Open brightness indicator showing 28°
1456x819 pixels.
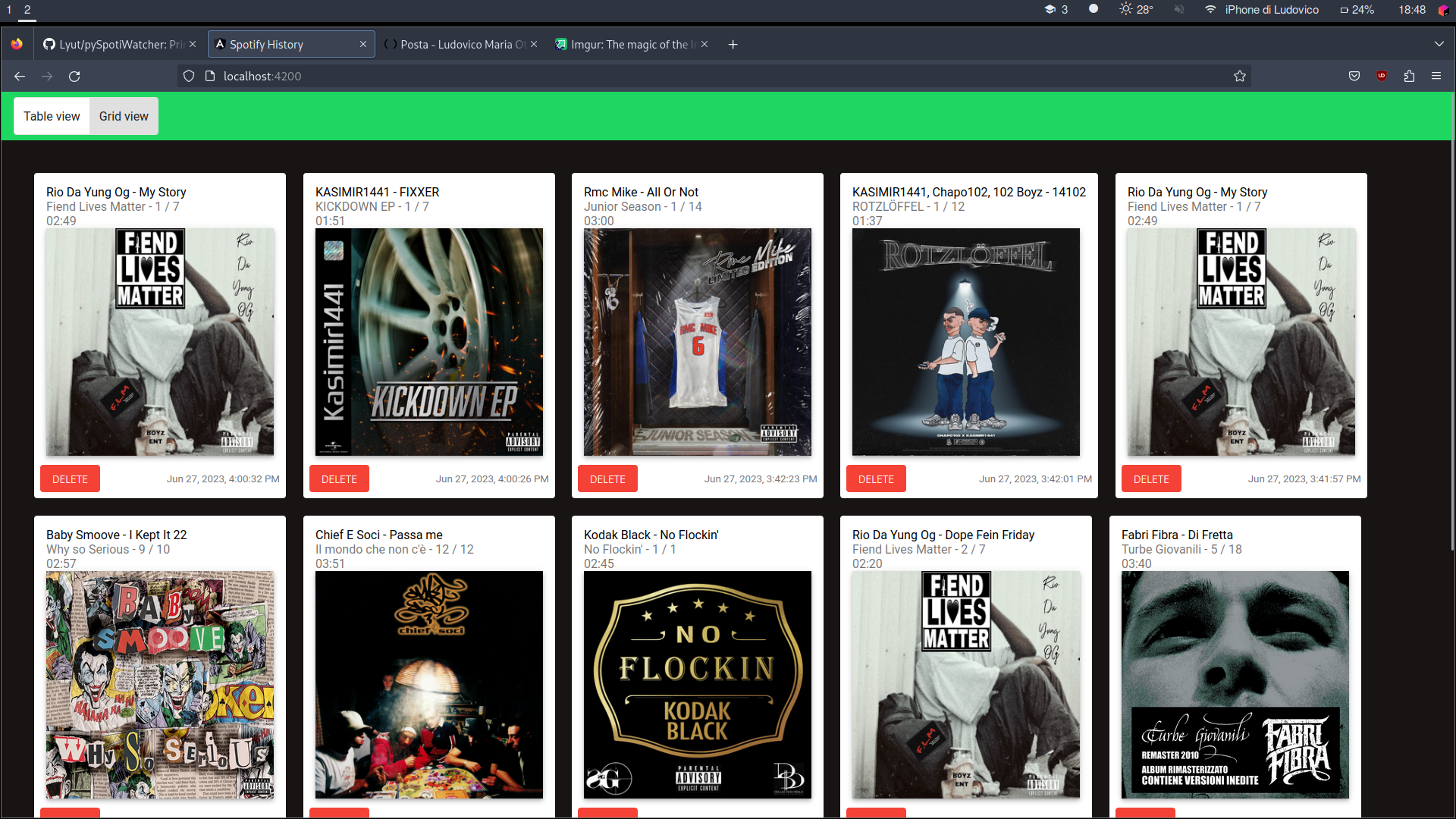coord(1136,10)
